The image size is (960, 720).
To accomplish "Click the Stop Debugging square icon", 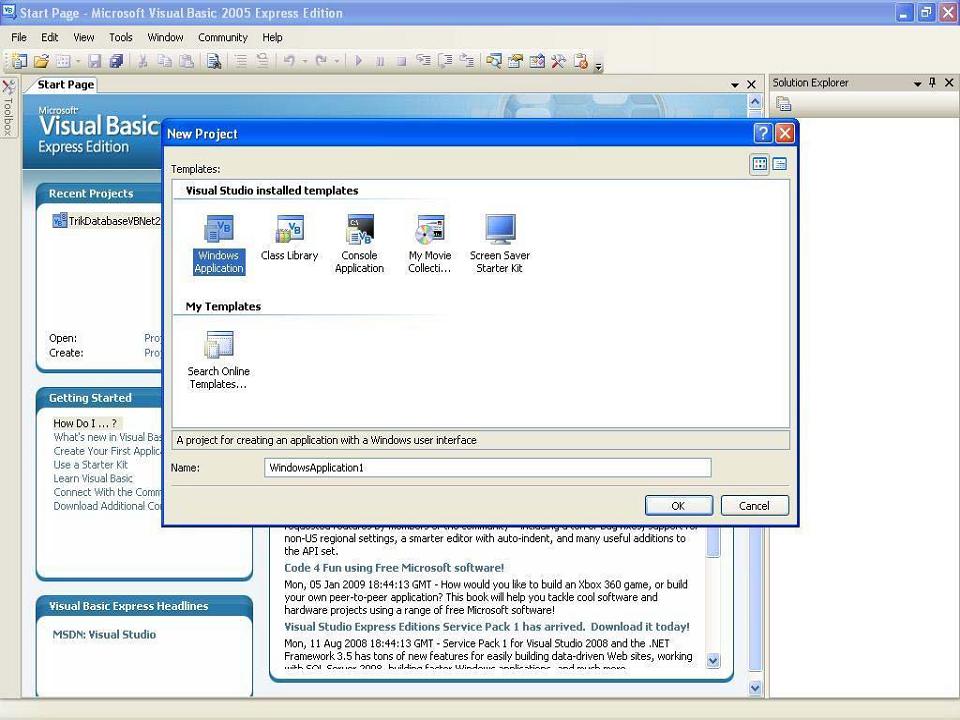I will point(401,61).
